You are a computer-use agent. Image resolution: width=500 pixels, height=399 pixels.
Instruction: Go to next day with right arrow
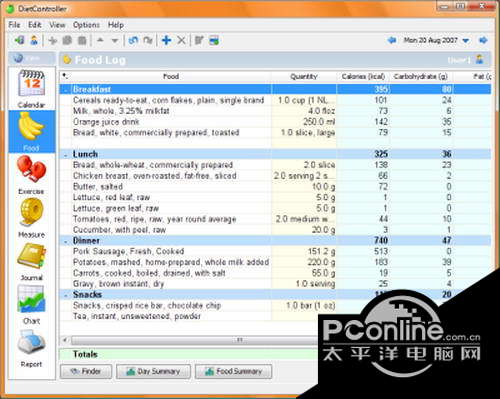tap(483, 40)
